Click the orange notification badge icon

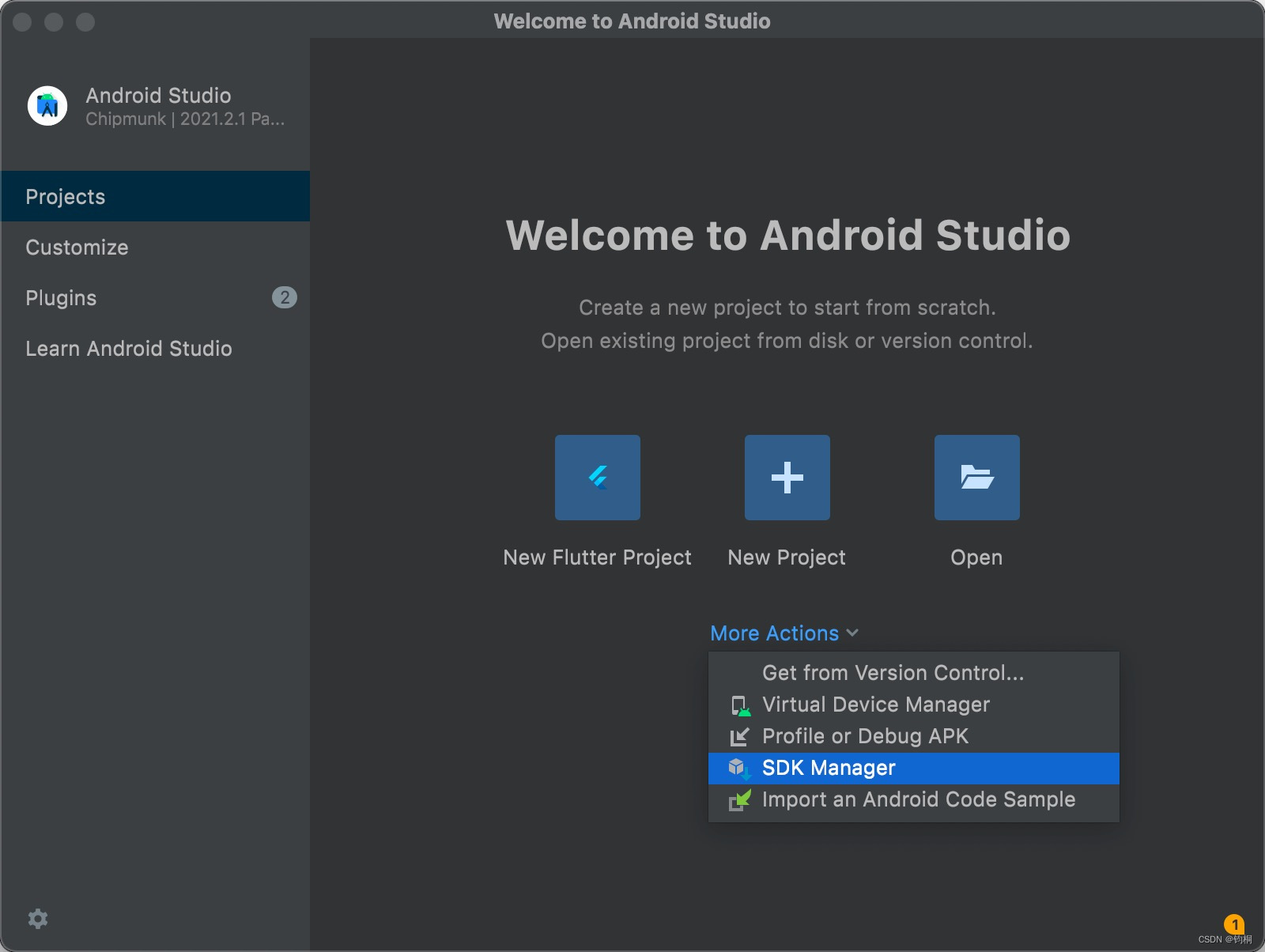tap(1234, 924)
